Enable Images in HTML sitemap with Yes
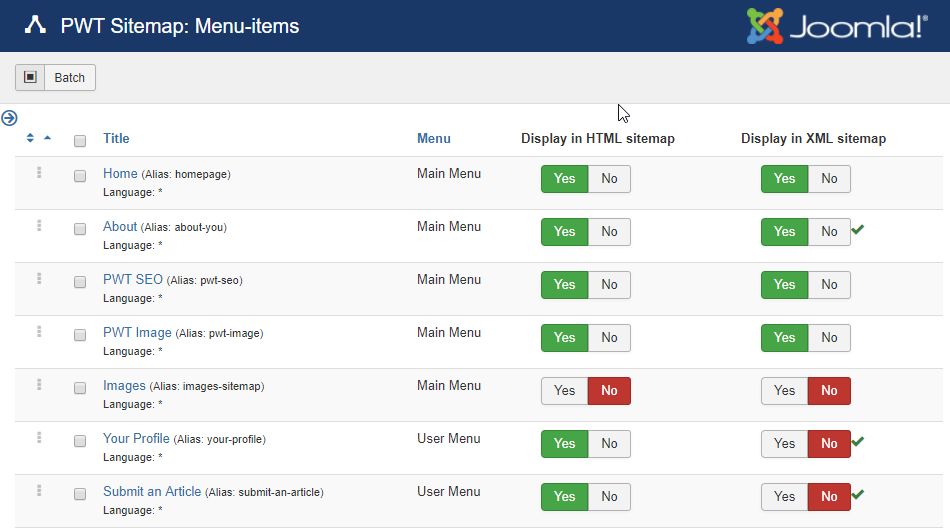This screenshot has width=950, height=532. [565, 391]
